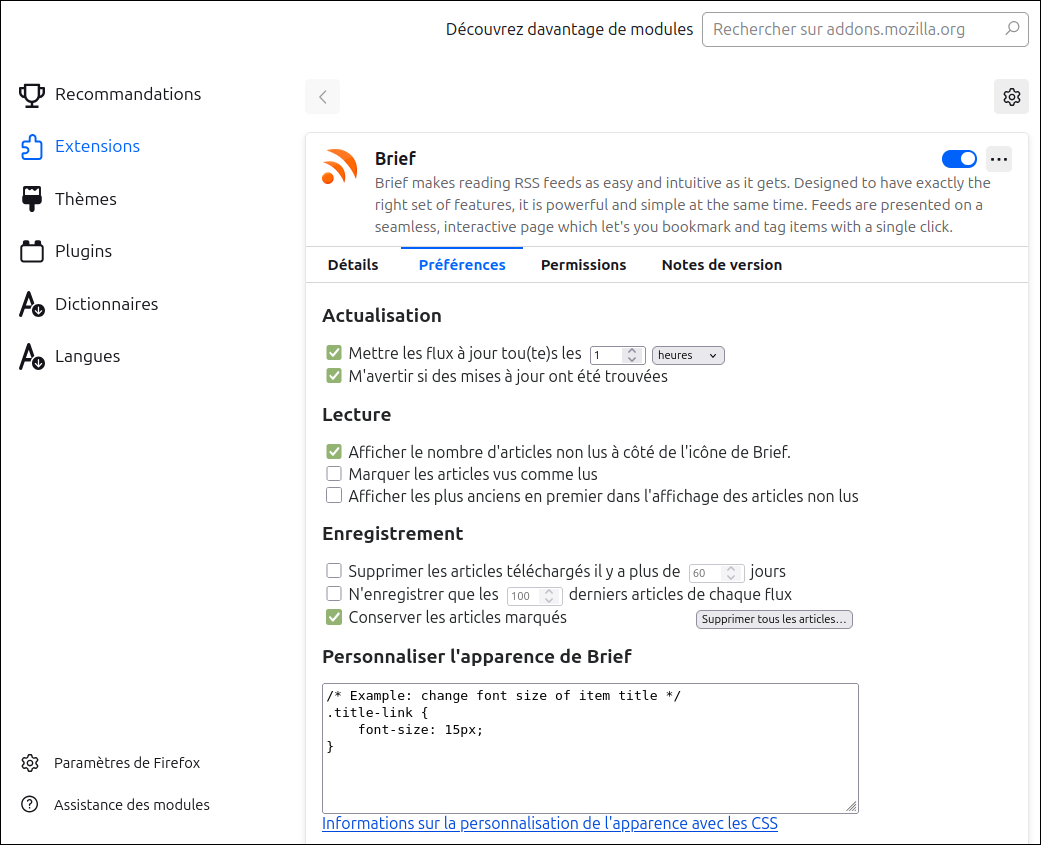Click 'Personnaliser l'apparence de Brief' heading
The image size is (1041, 845).
477,656
